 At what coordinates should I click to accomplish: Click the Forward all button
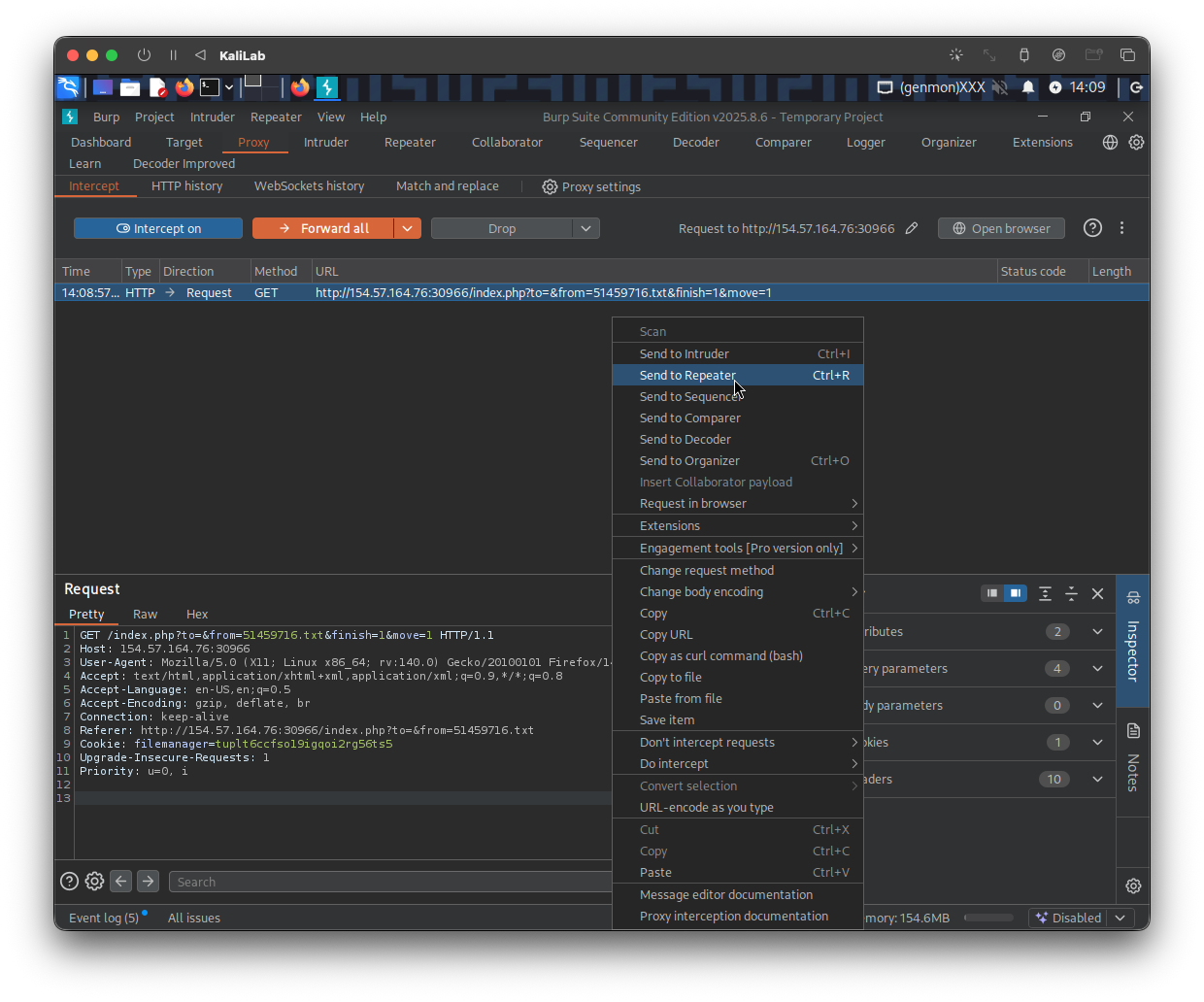[x=323, y=228]
